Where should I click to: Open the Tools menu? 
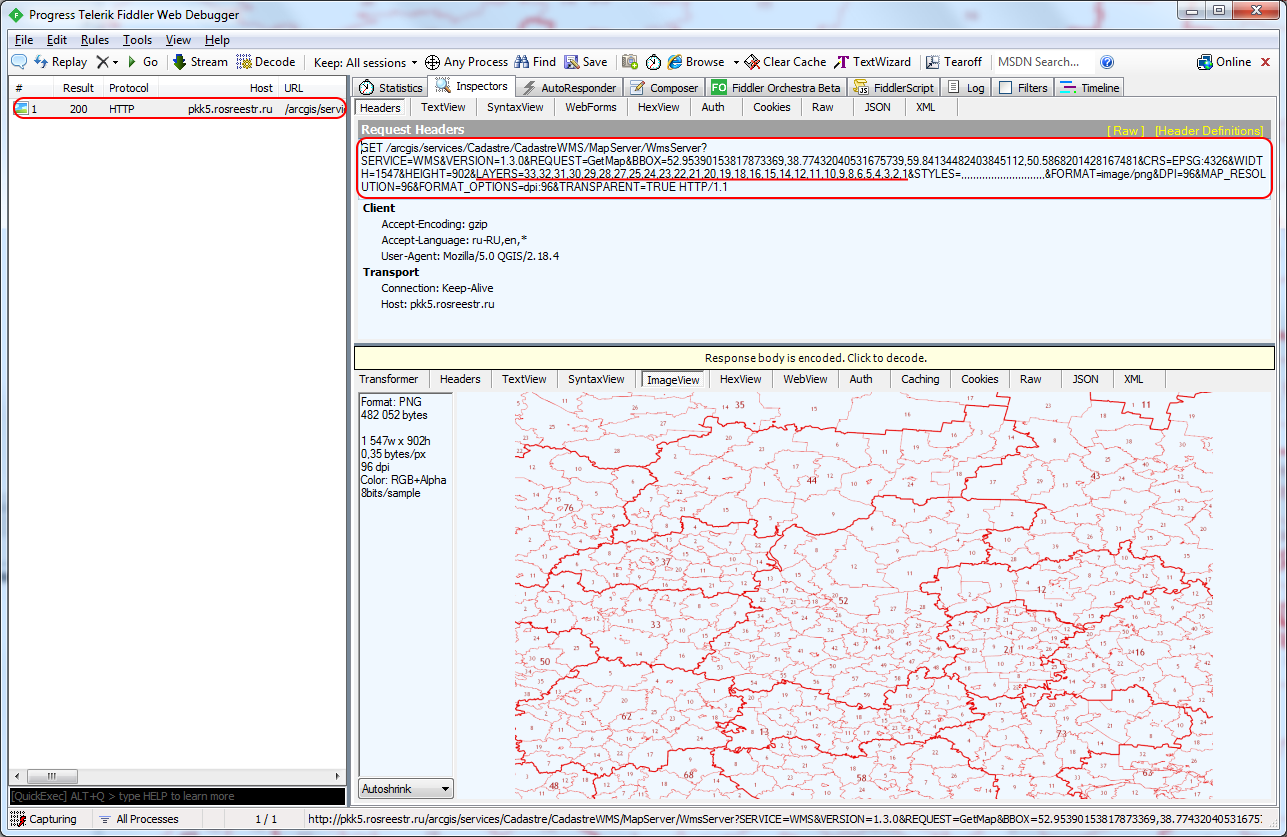(x=138, y=40)
